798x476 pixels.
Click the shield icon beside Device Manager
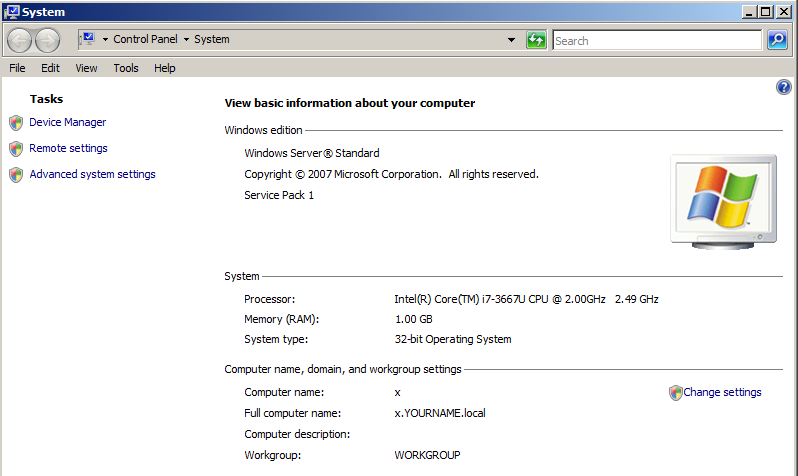16,123
